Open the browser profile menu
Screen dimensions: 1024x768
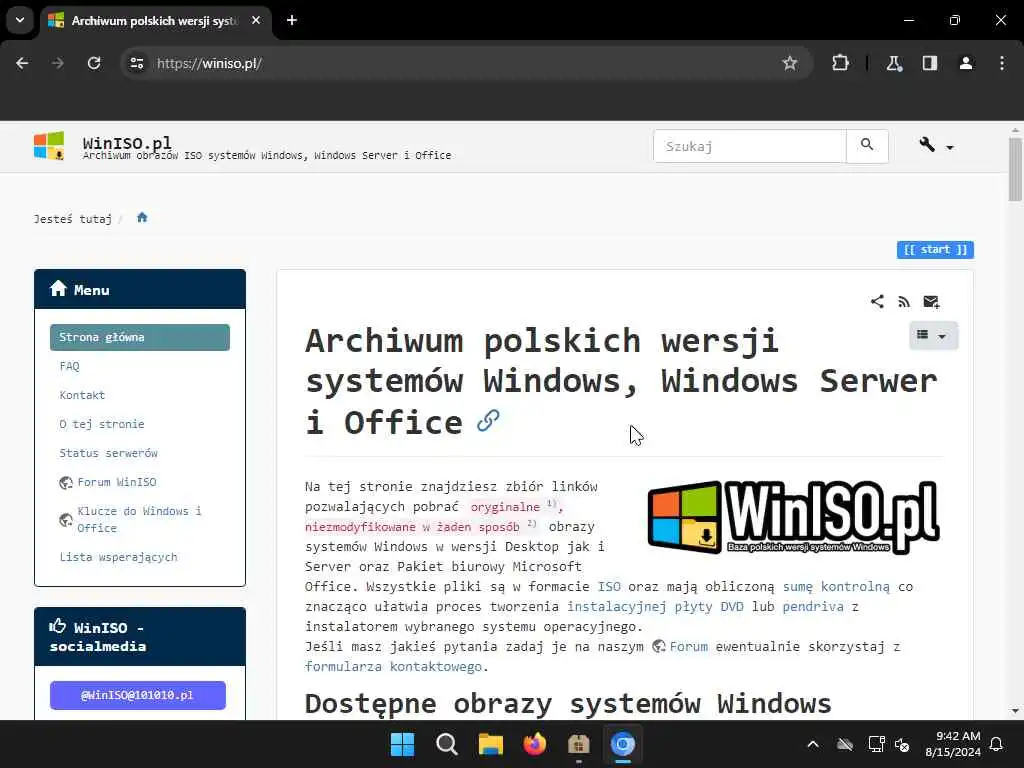tap(966, 63)
